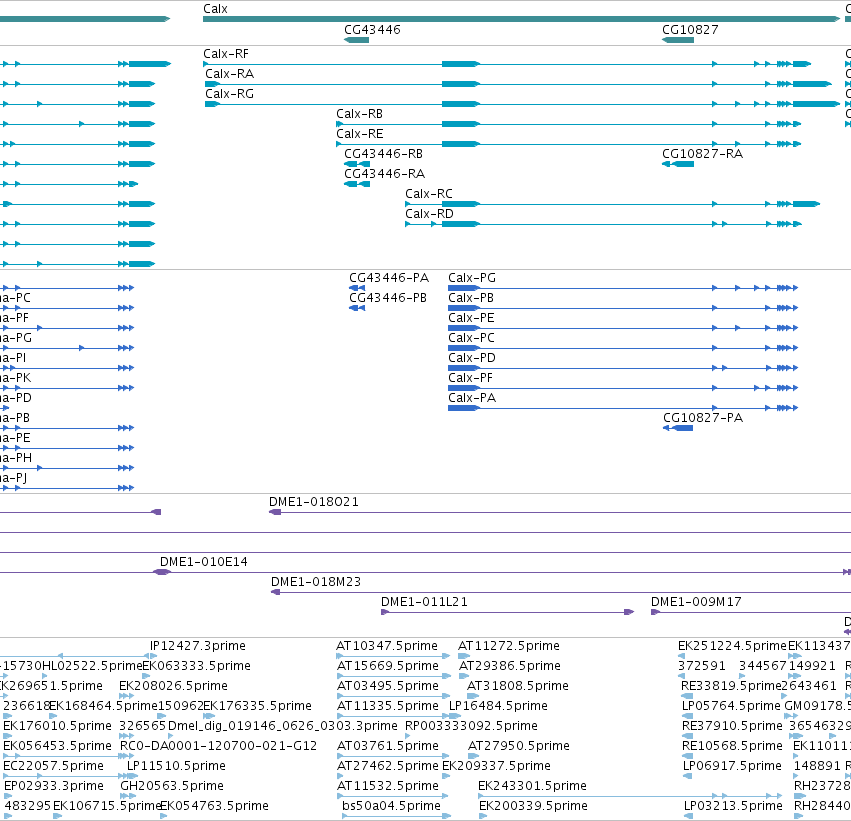Screen dimensions: 851x821
Task: Select the Calx-PA protein feature
Action: click(623, 408)
